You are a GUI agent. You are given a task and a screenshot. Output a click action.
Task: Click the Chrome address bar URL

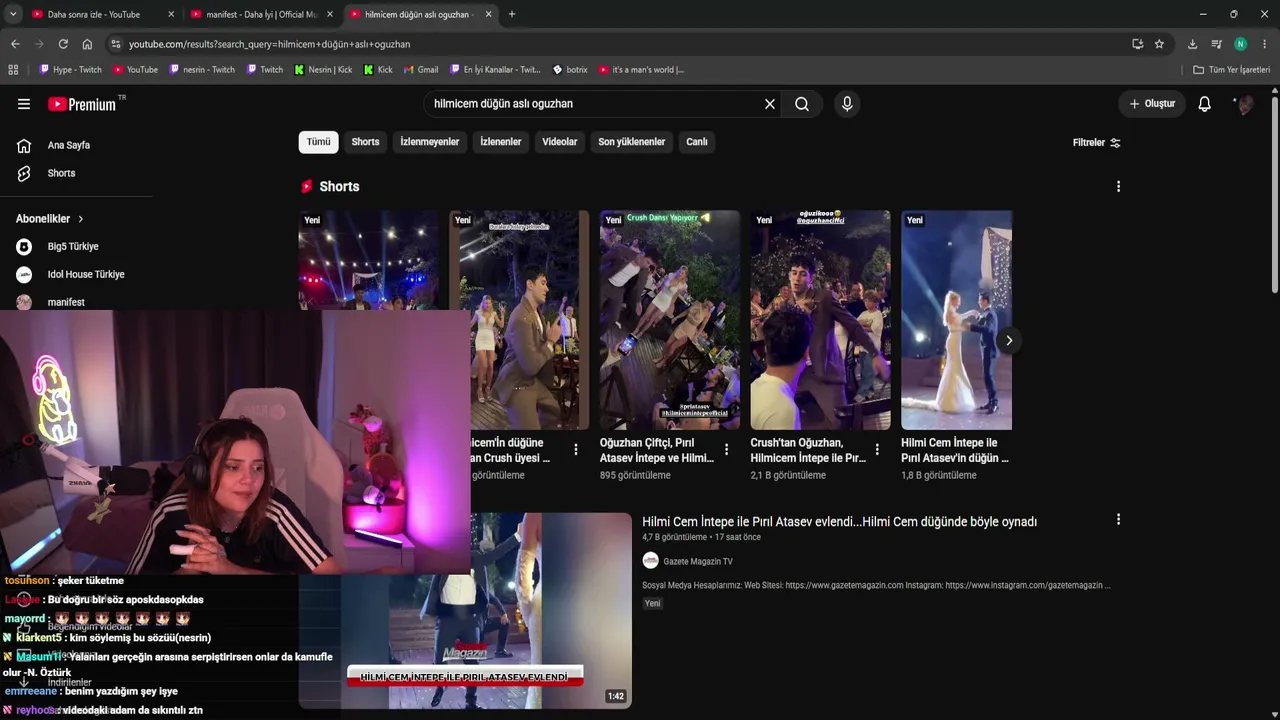269,44
